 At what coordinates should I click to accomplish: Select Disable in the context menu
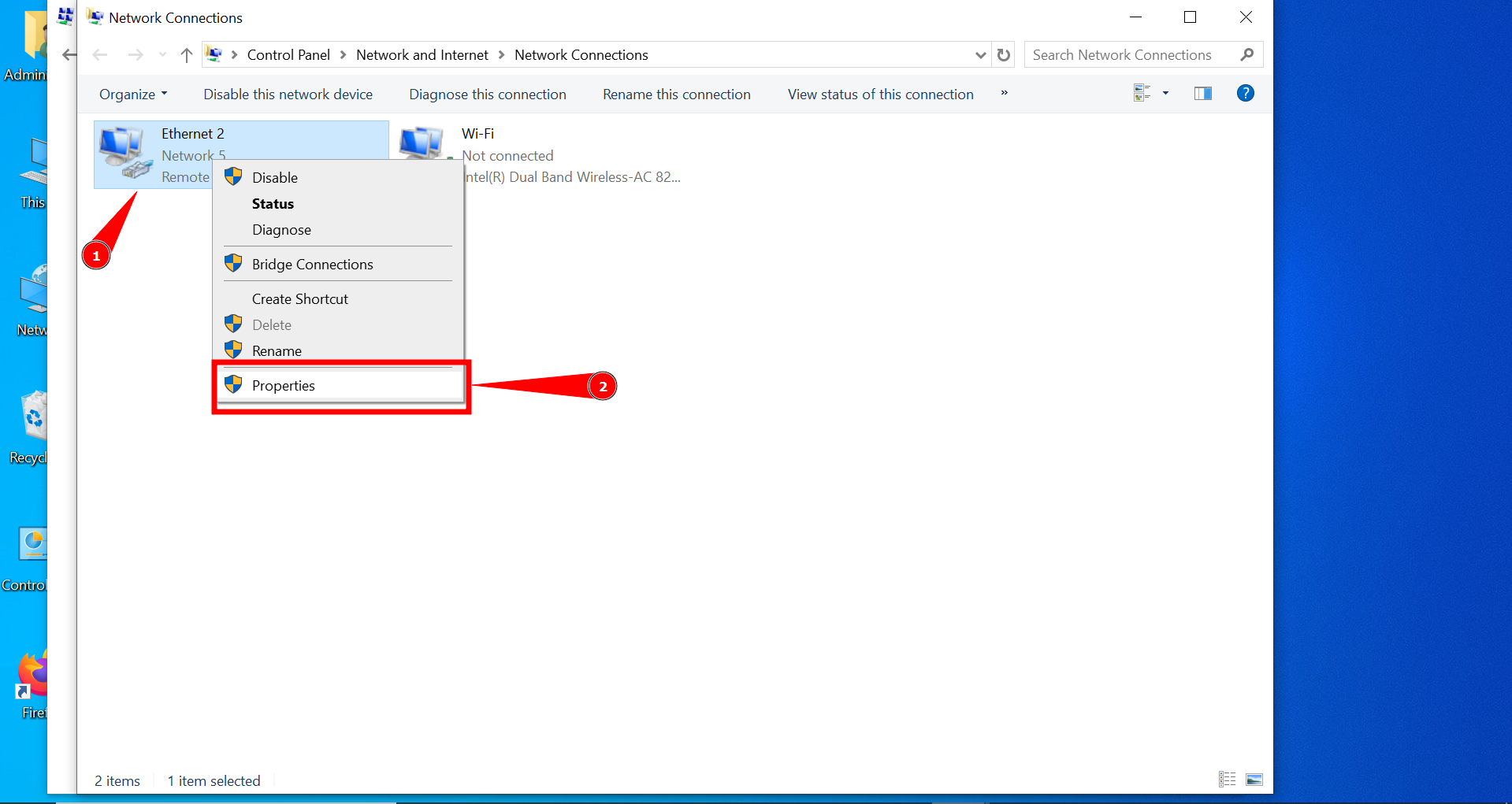338,178
